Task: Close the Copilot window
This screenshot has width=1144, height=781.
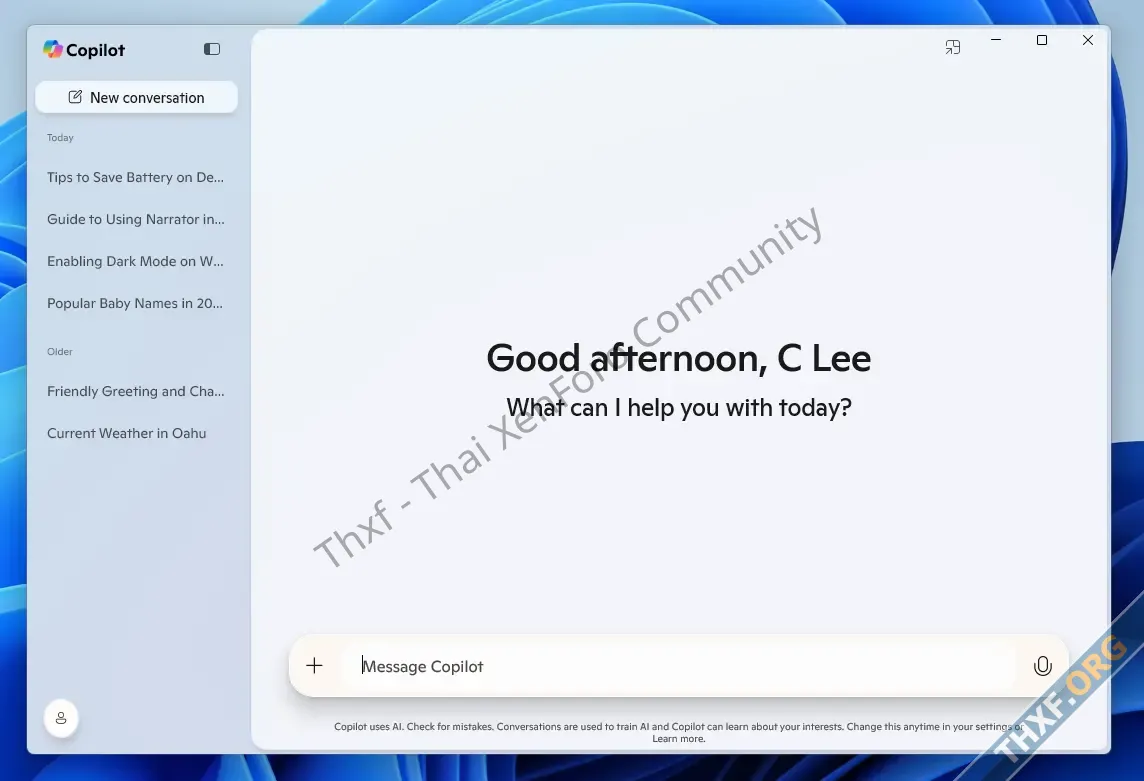Action: [x=1088, y=40]
